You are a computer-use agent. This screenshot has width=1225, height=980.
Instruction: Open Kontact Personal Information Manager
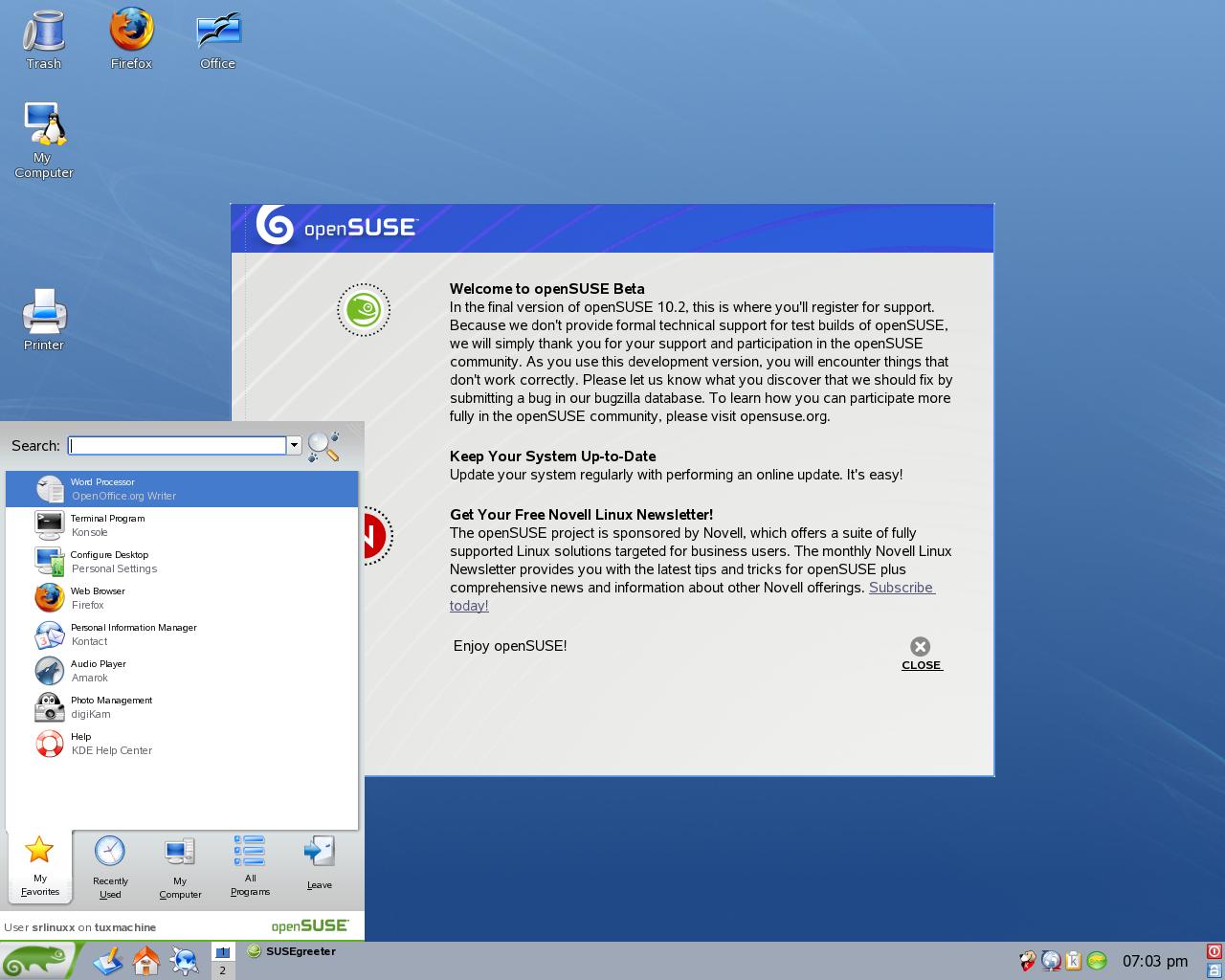[182, 635]
